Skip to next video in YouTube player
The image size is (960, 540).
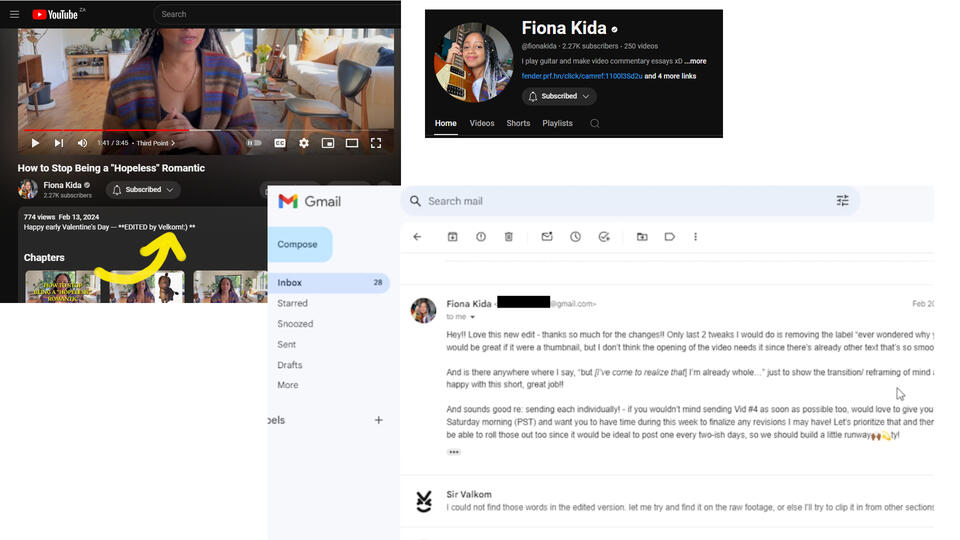click(x=59, y=143)
